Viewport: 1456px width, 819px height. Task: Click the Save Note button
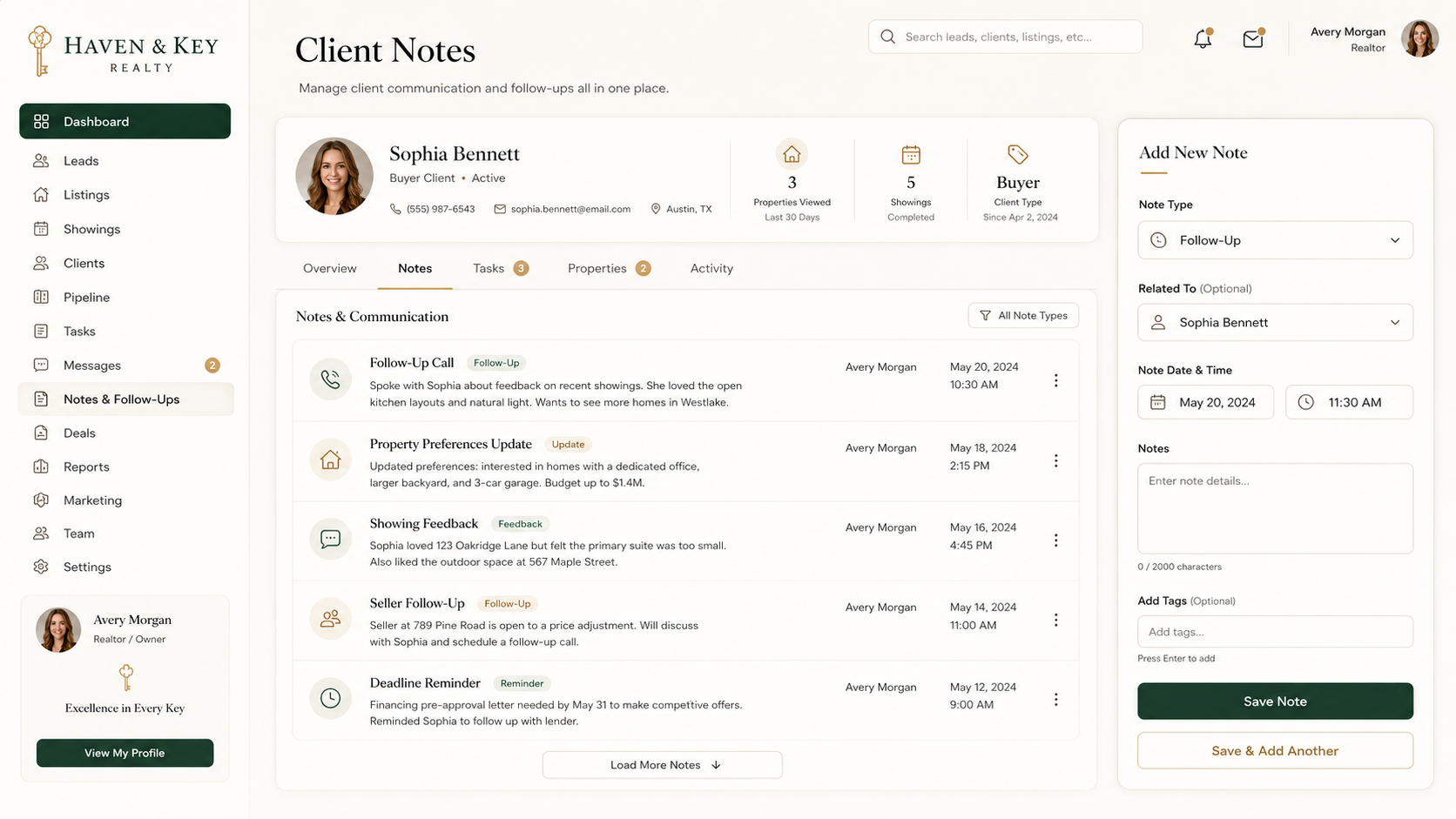(x=1275, y=702)
